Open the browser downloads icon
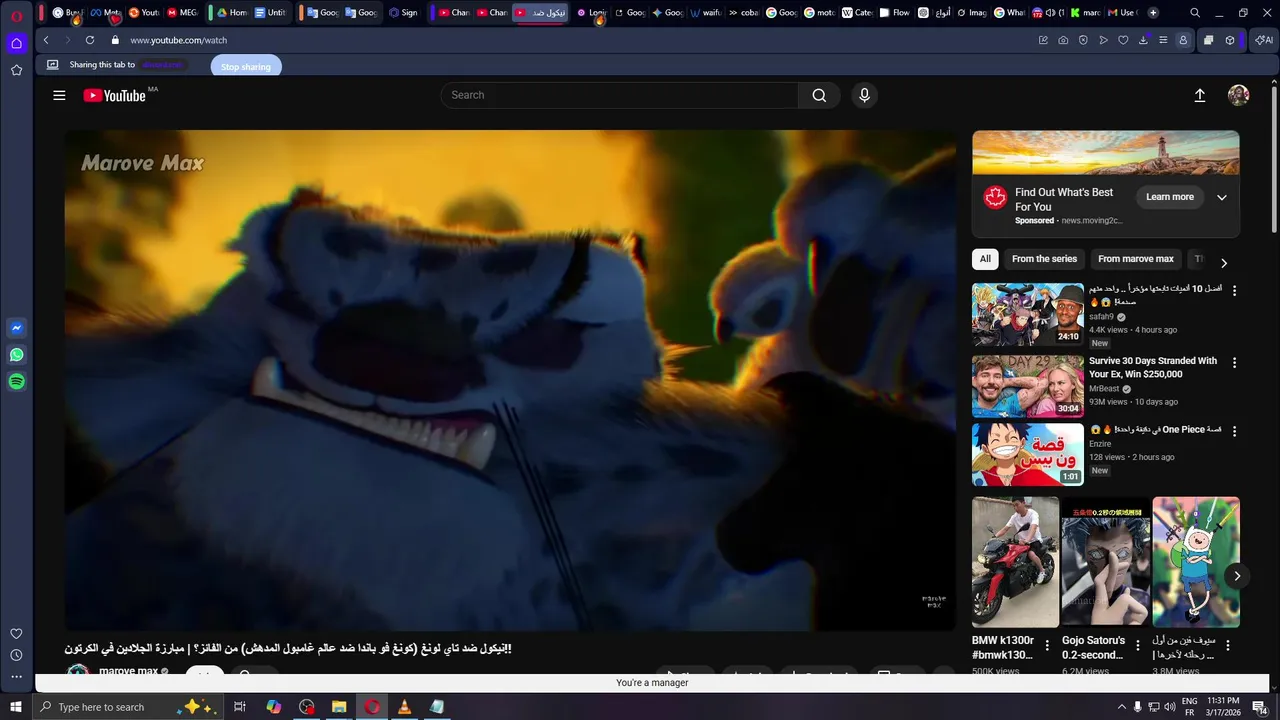 (x=1143, y=40)
